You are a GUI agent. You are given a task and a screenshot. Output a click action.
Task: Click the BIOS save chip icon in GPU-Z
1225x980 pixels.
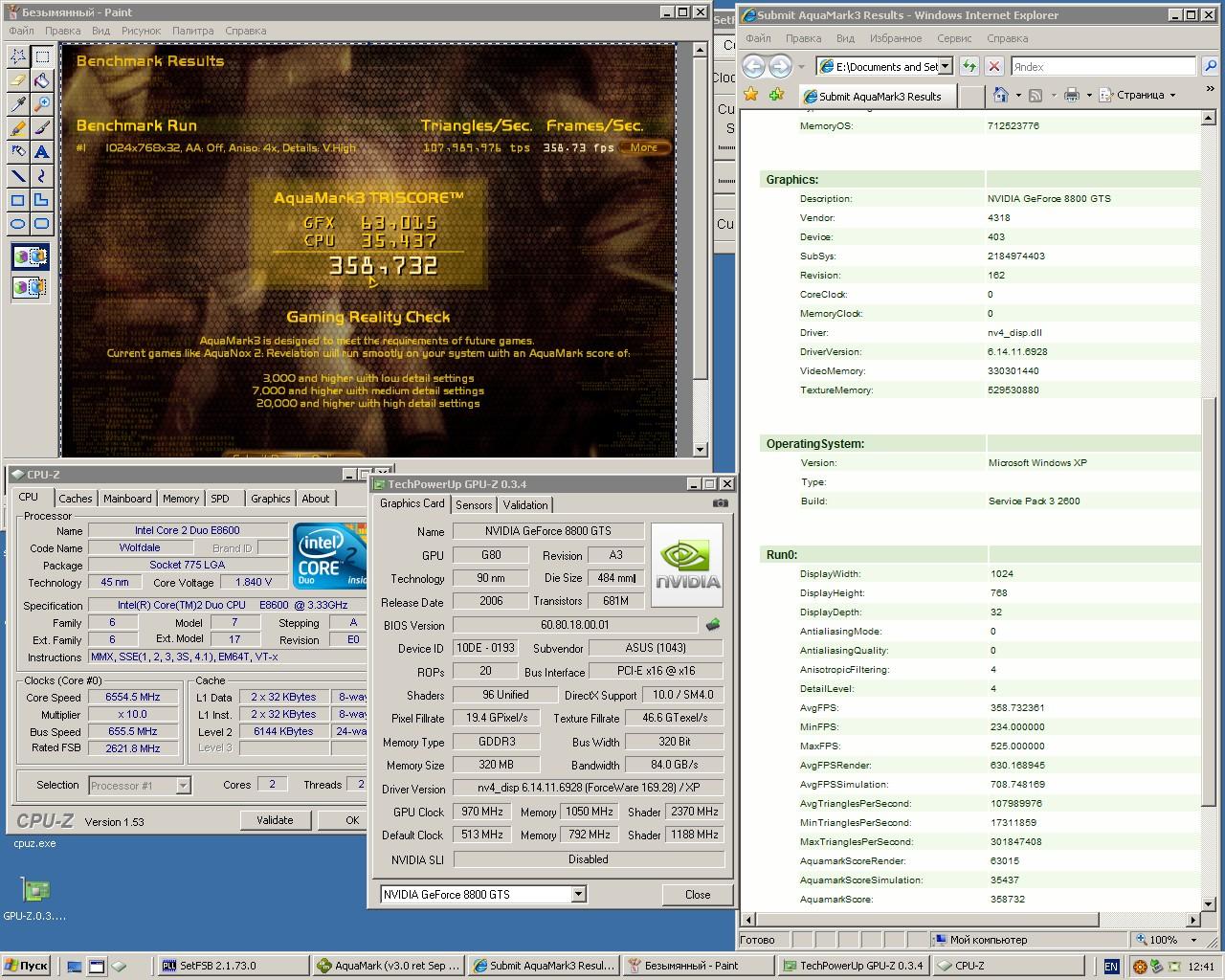point(712,625)
